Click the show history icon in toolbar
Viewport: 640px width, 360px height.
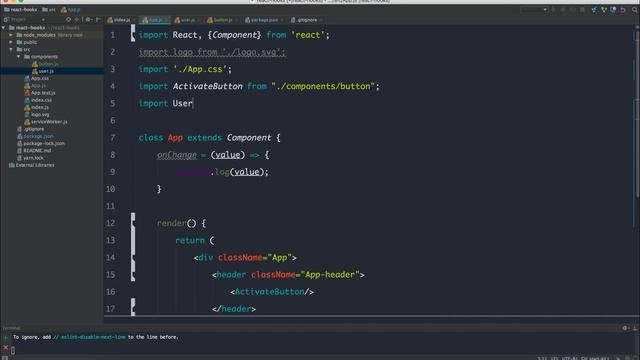613,9
